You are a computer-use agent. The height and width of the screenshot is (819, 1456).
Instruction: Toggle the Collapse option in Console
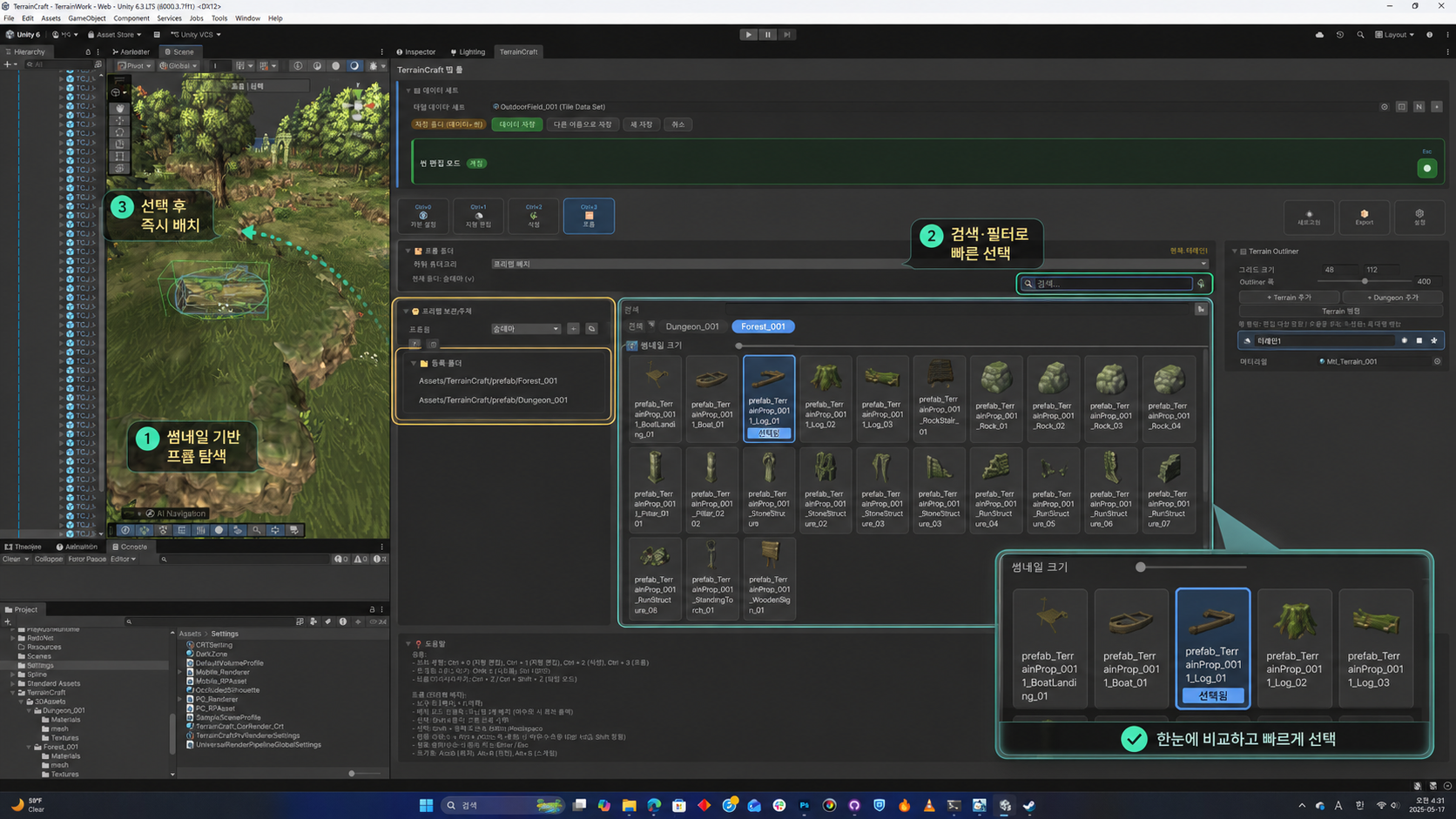click(x=48, y=560)
